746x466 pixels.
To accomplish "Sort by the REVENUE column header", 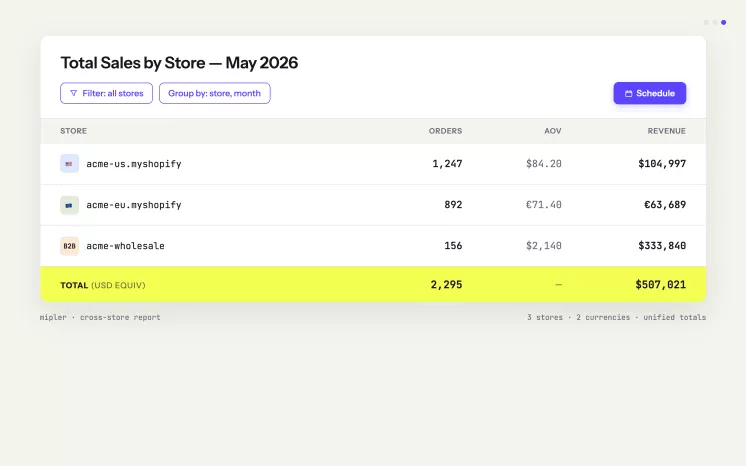I will tap(667, 131).
